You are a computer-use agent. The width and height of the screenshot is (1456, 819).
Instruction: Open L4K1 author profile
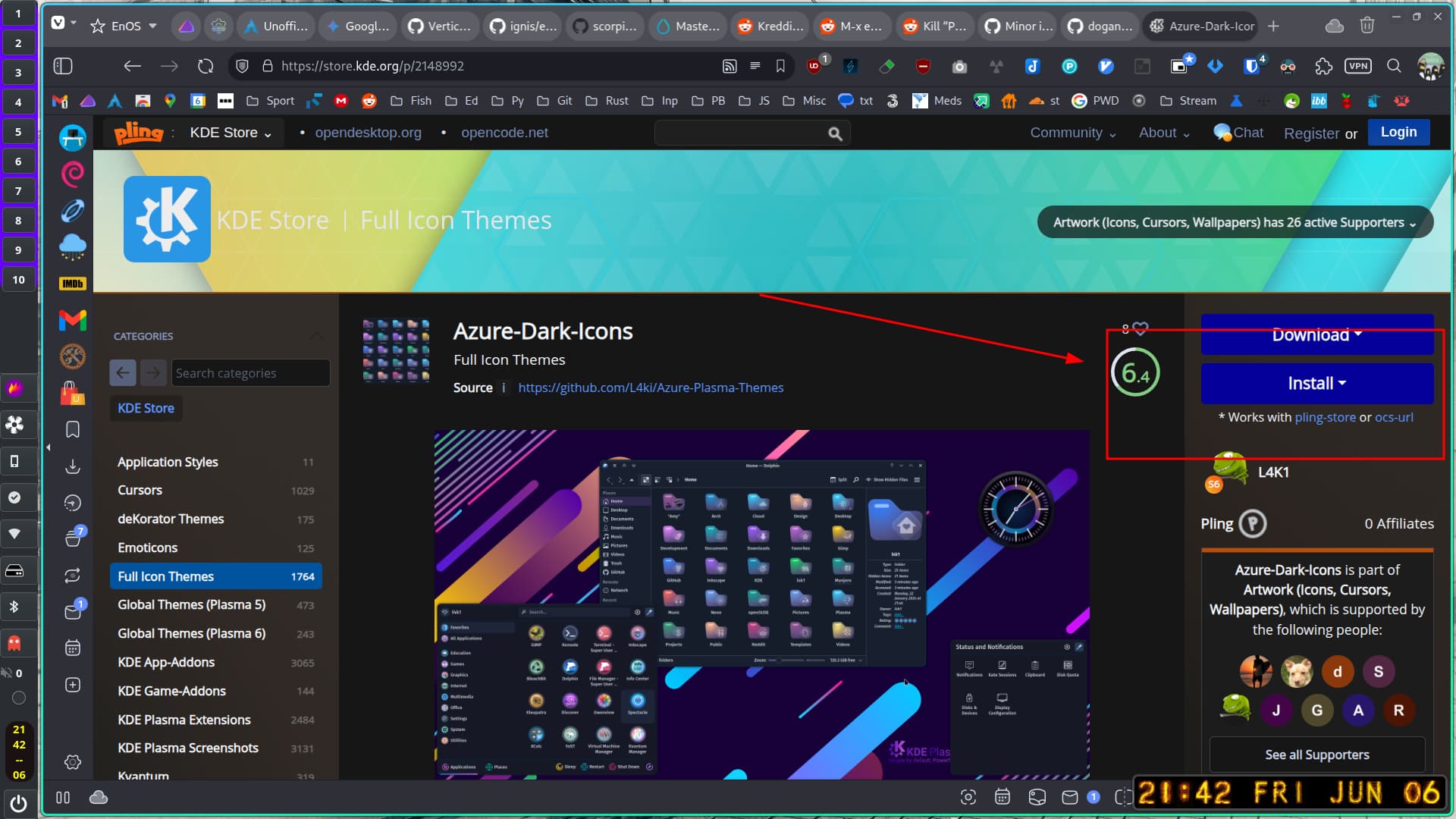[x=1273, y=472]
